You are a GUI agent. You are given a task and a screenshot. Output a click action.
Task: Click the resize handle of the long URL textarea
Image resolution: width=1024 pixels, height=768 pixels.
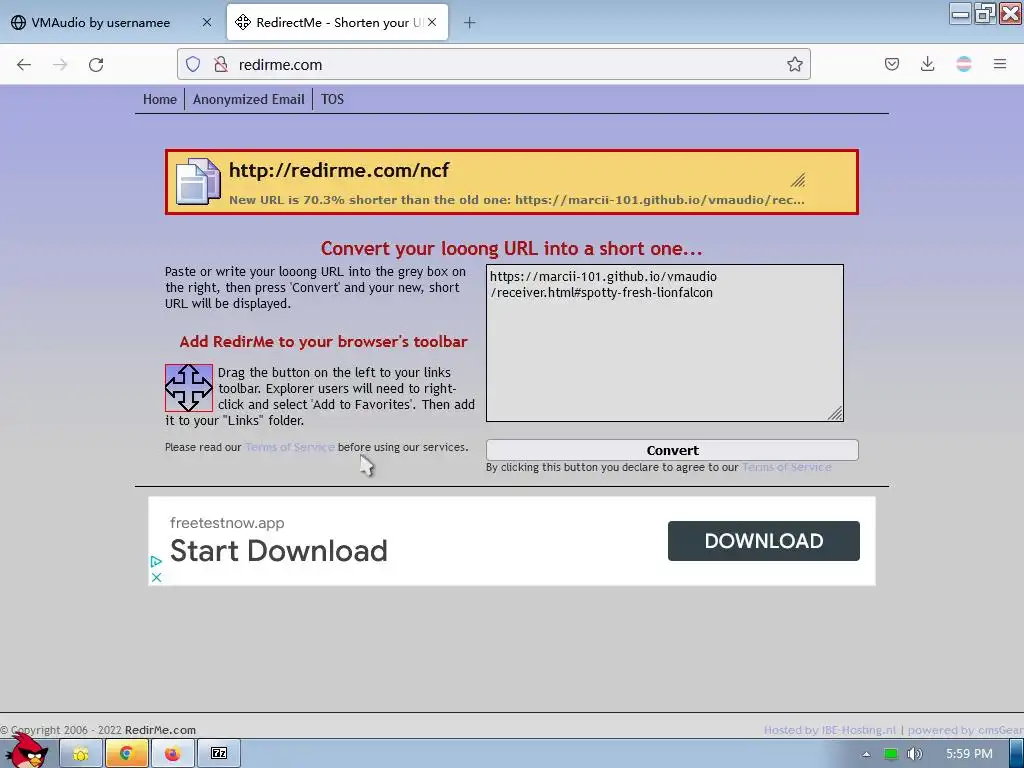tap(835, 413)
